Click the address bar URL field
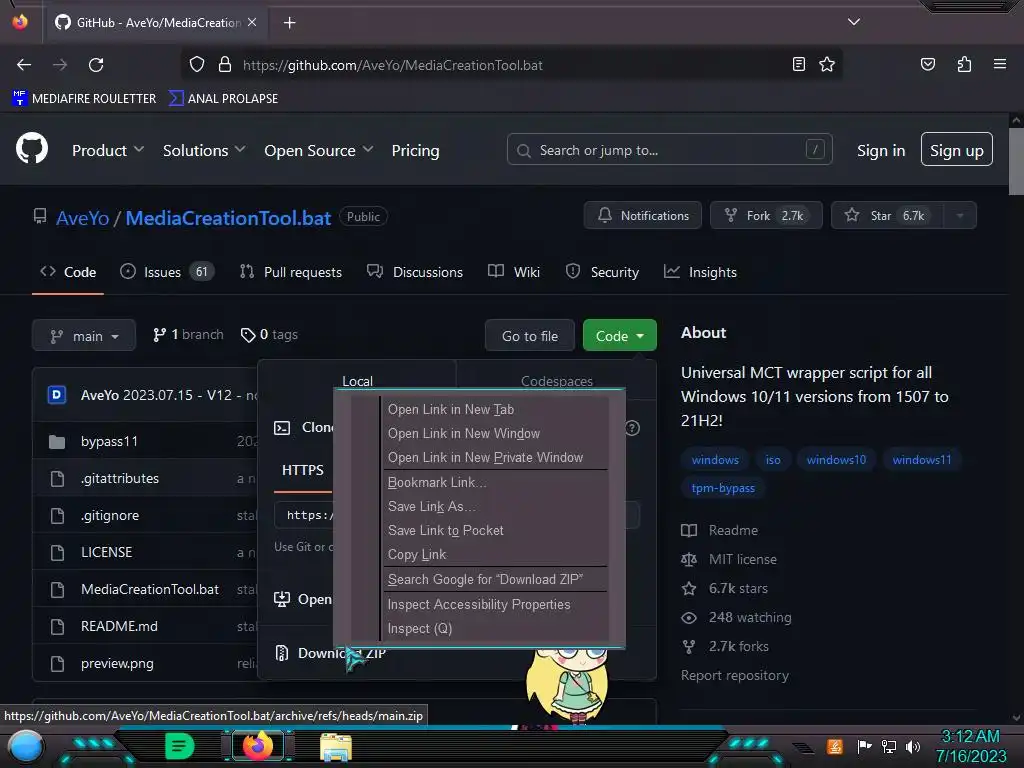The width and height of the screenshot is (1024, 768). coord(509,65)
